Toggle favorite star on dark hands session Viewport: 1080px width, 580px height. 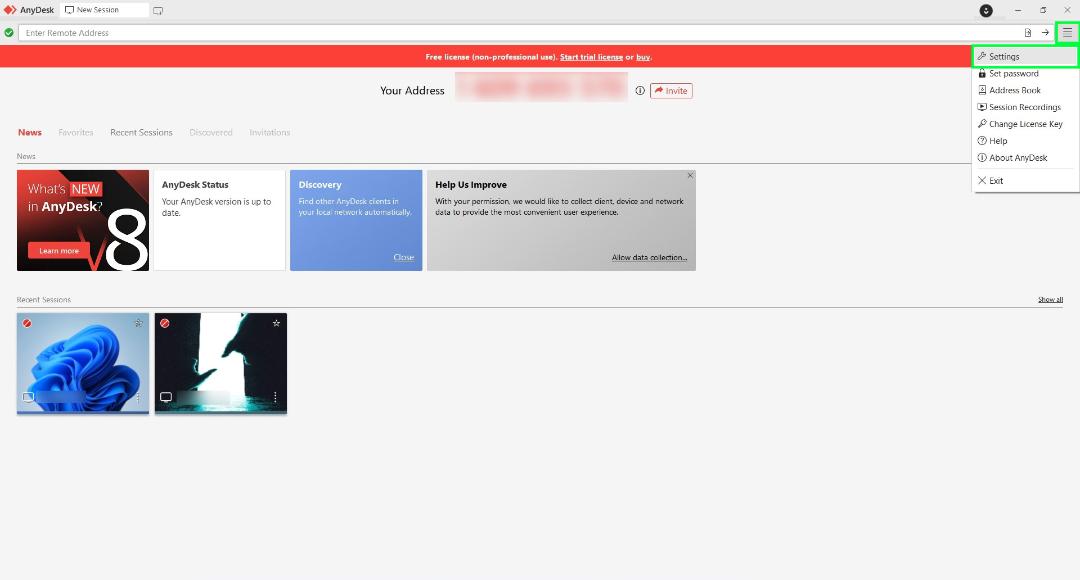point(276,323)
